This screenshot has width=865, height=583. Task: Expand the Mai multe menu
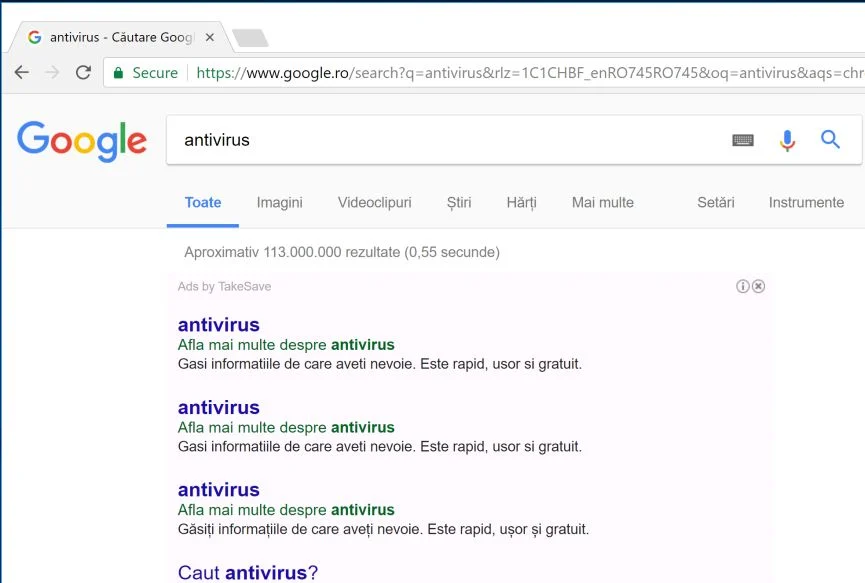[x=602, y=202]
